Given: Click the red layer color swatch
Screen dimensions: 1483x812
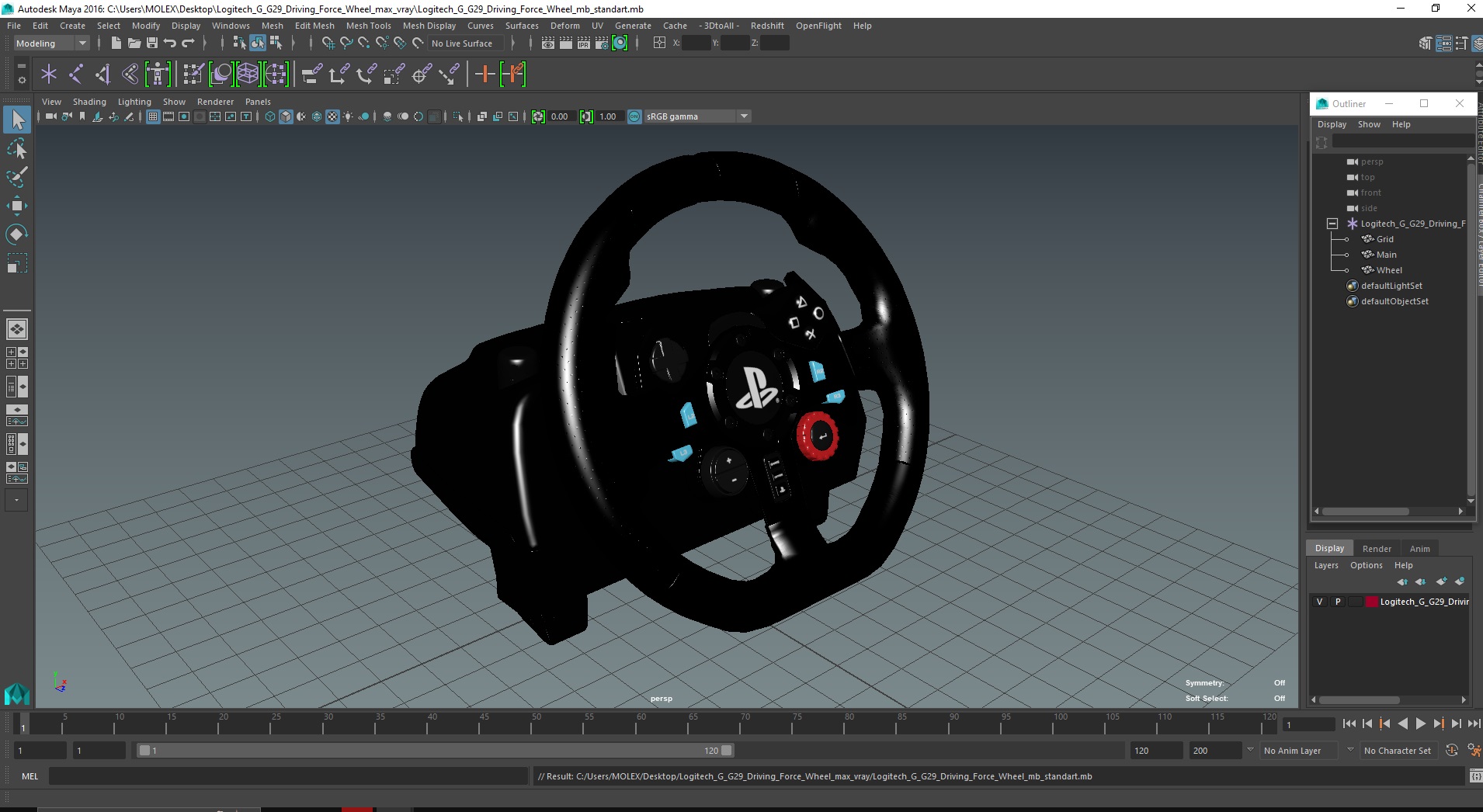Looking at the screenshot, I should pyautogui.click(x=1372, y=602).
